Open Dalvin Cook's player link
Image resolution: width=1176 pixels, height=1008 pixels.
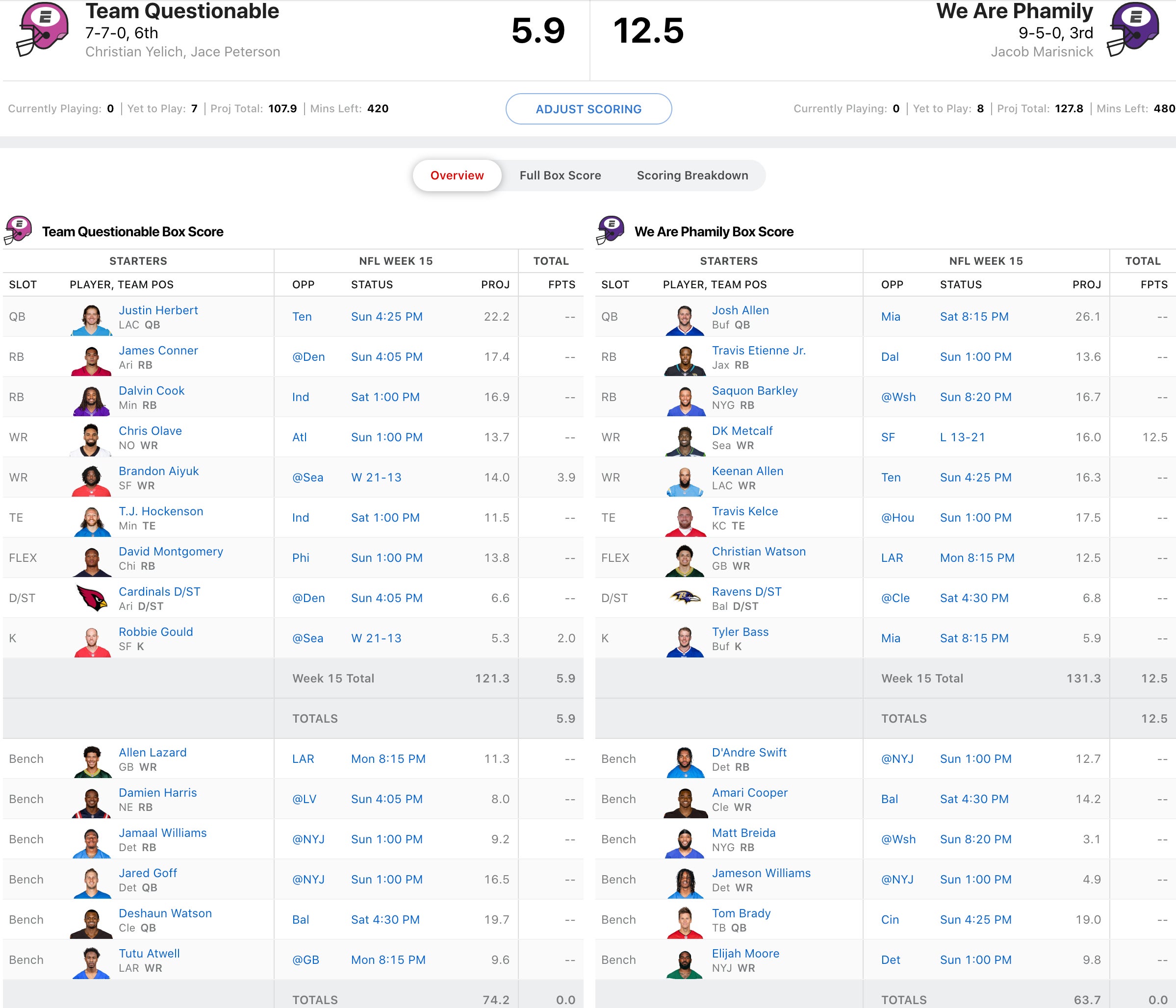tap(151, 390)
